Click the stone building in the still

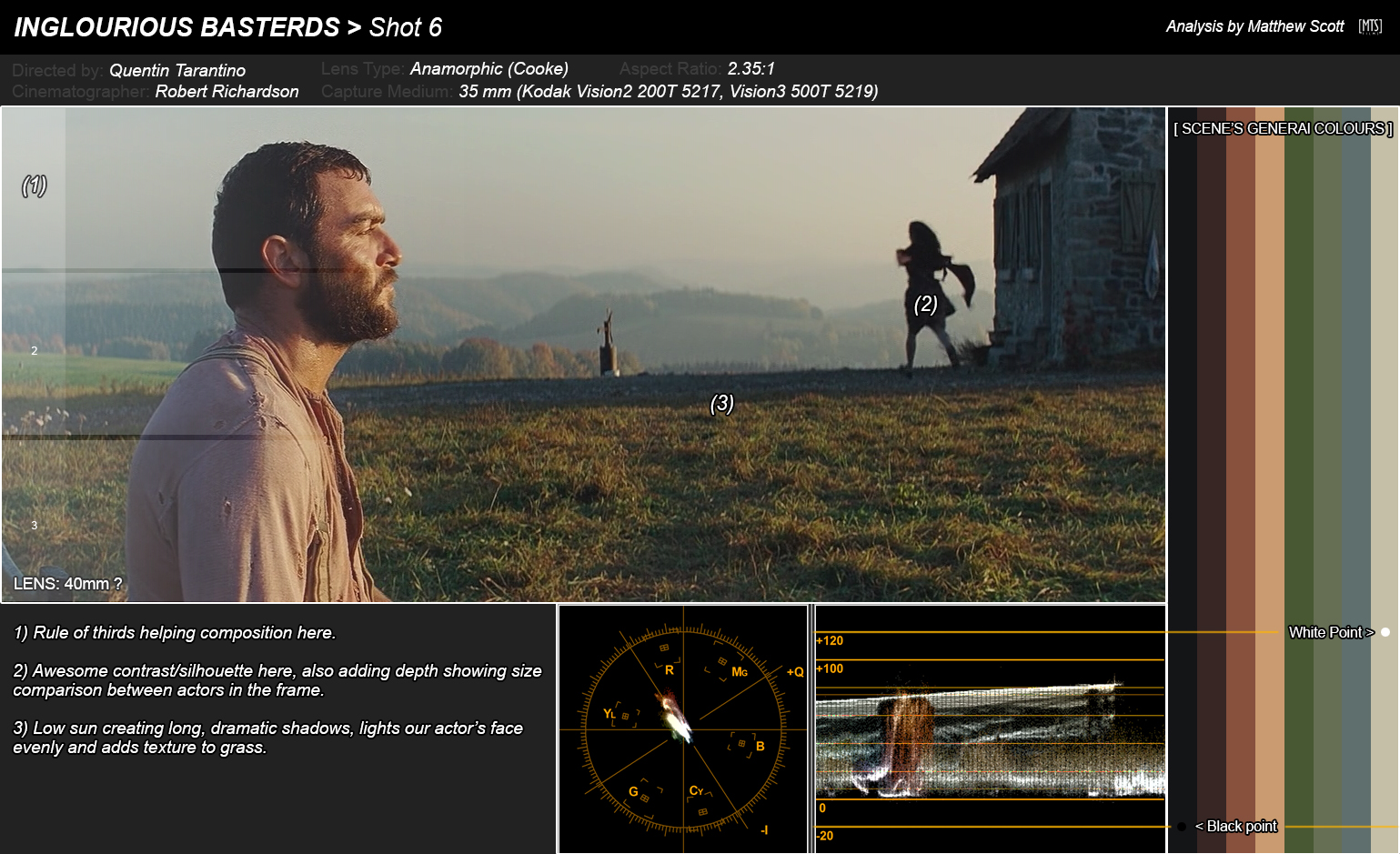(1069, 236)
